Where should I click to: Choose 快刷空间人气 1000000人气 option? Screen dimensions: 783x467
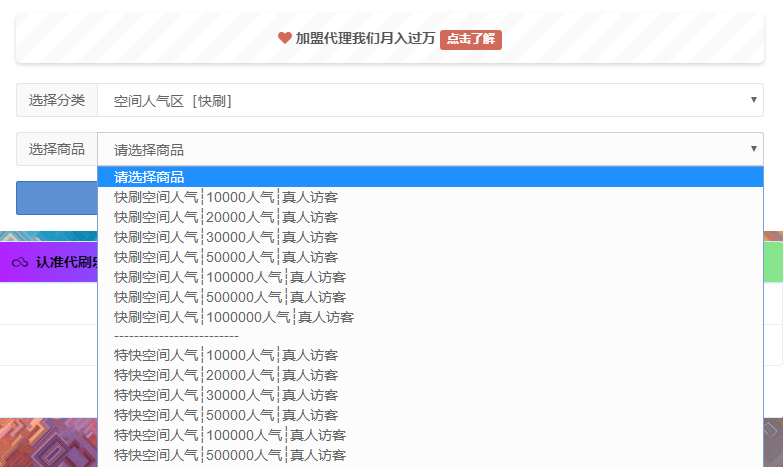click(x=233, y=317)
